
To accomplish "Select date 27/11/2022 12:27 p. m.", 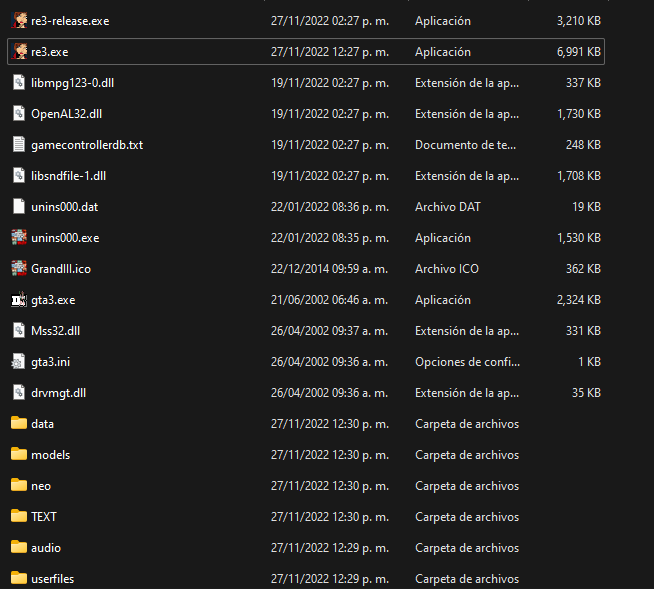I will coord(330,52).
